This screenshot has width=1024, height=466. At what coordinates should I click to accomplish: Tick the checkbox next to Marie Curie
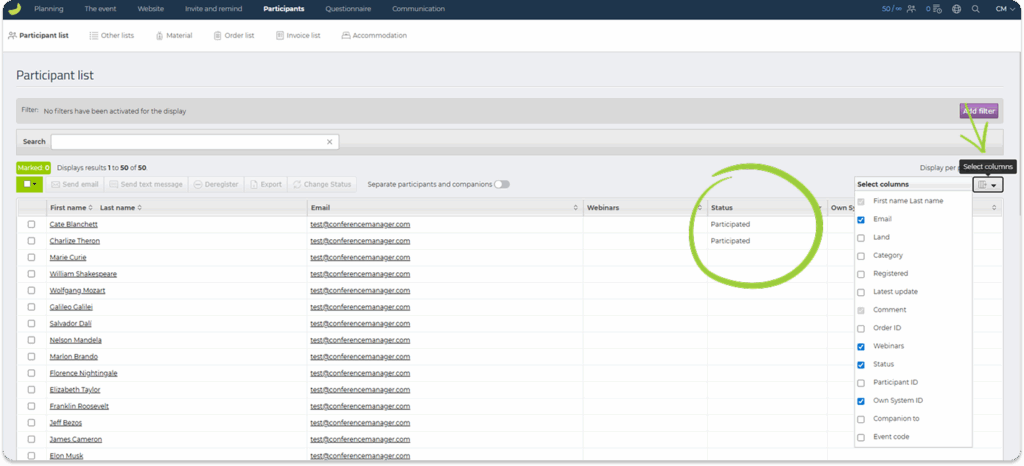(x=31, y=257)
